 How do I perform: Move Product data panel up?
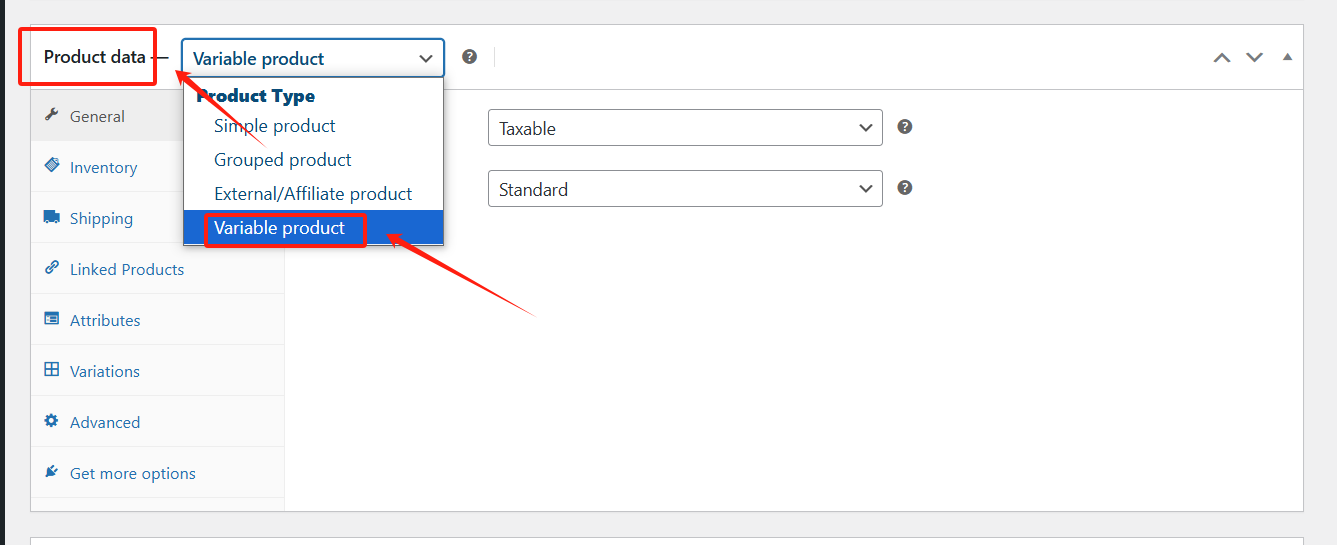click(x=1221, y=57)
